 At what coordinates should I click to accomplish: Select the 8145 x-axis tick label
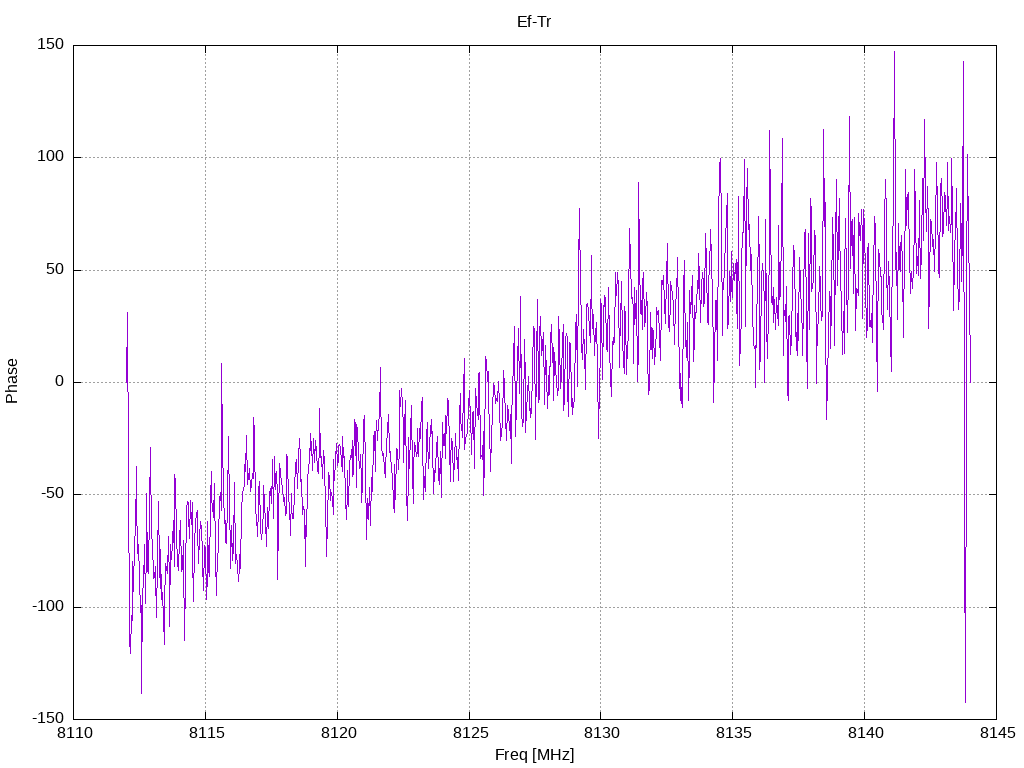997,733
